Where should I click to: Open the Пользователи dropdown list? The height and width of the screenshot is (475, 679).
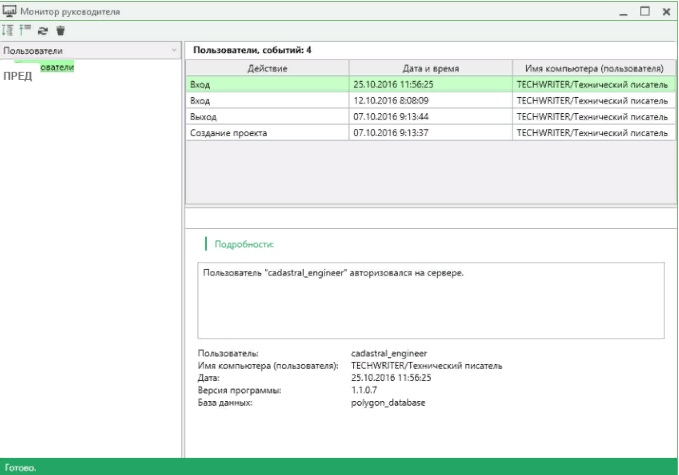click(174, 49)
